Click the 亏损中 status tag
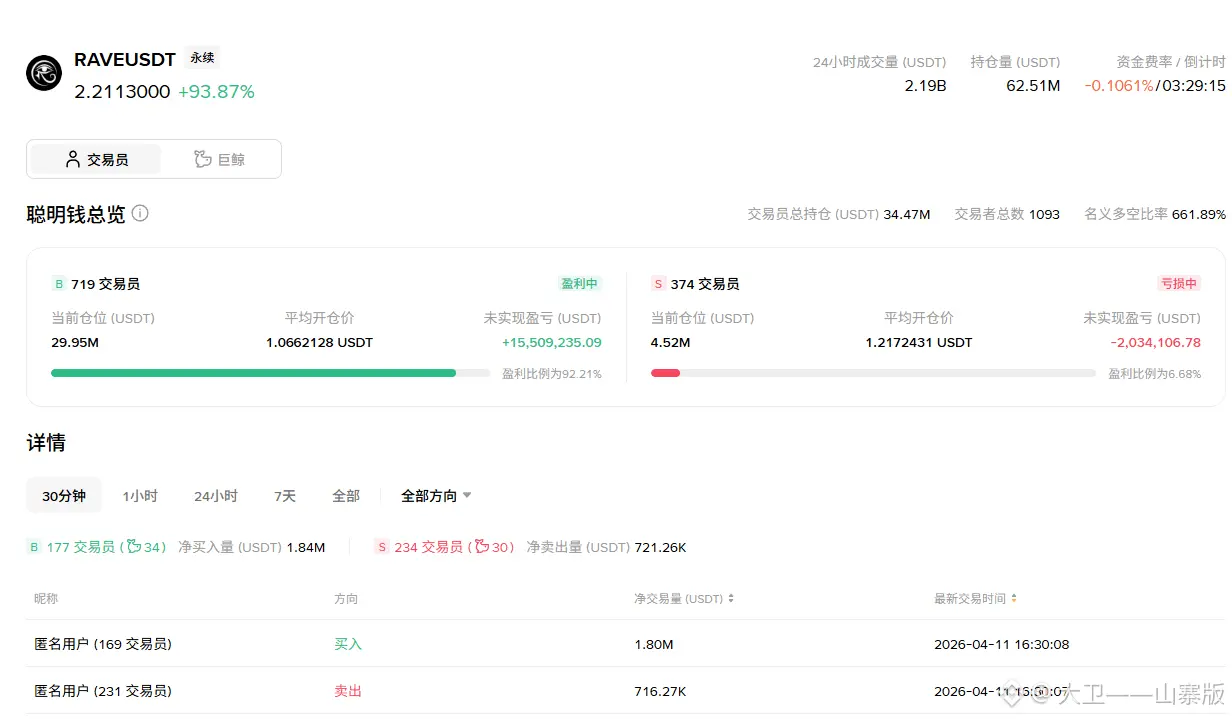 click(1179, 284)
